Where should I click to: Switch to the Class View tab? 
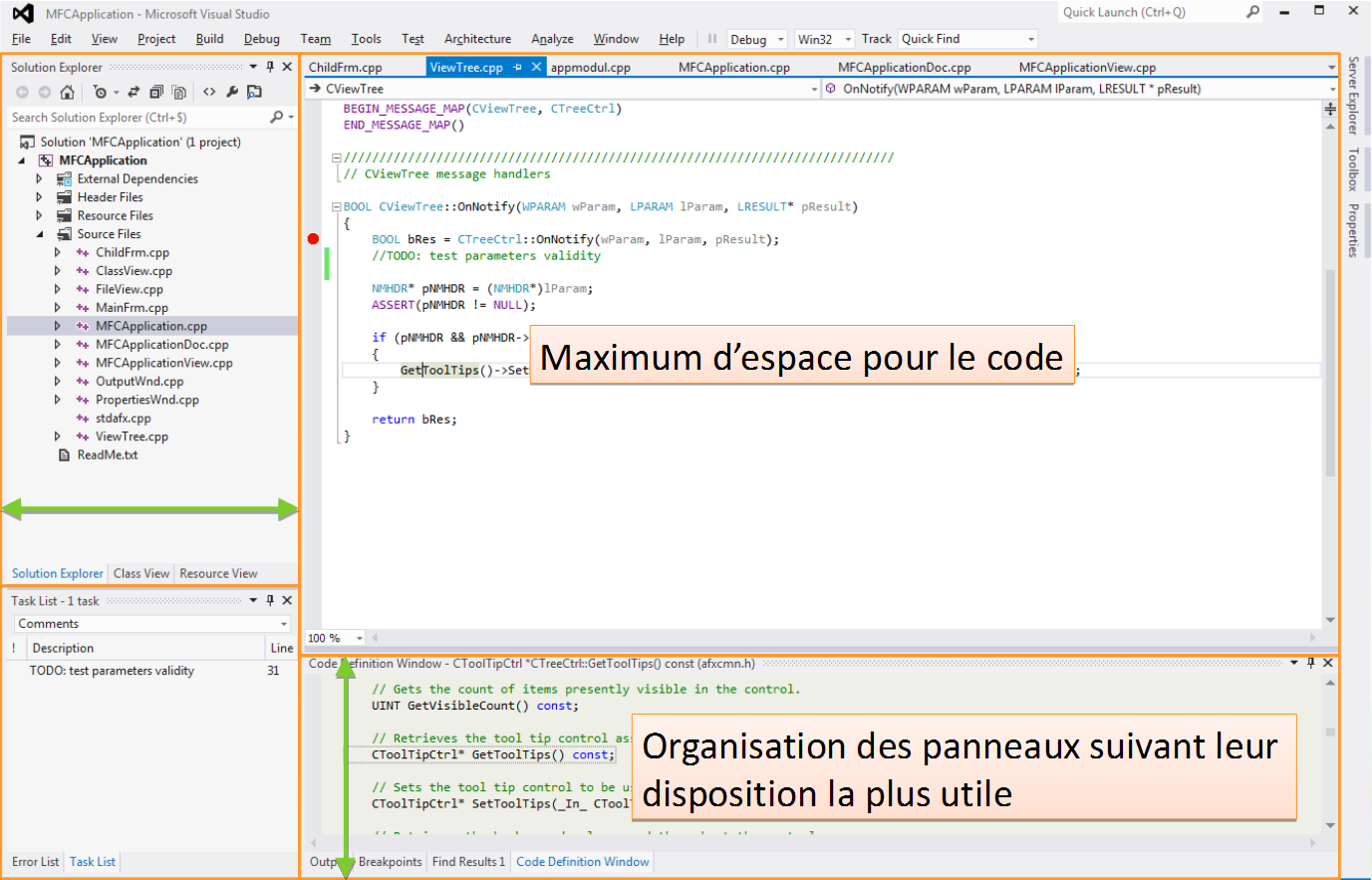click(141, 573)
